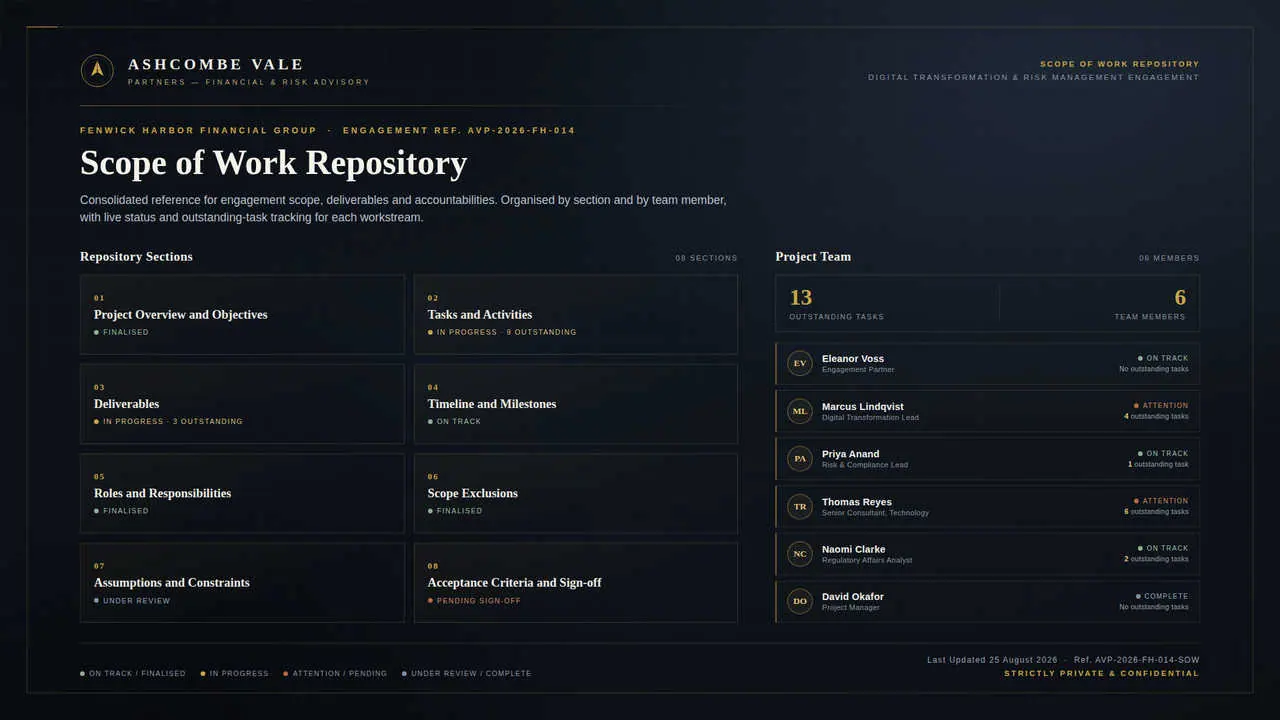This screenshot has height=720, width=1280.
Task: Open Roles and Responsibilities section card
Action: click(x=242, y=493)
